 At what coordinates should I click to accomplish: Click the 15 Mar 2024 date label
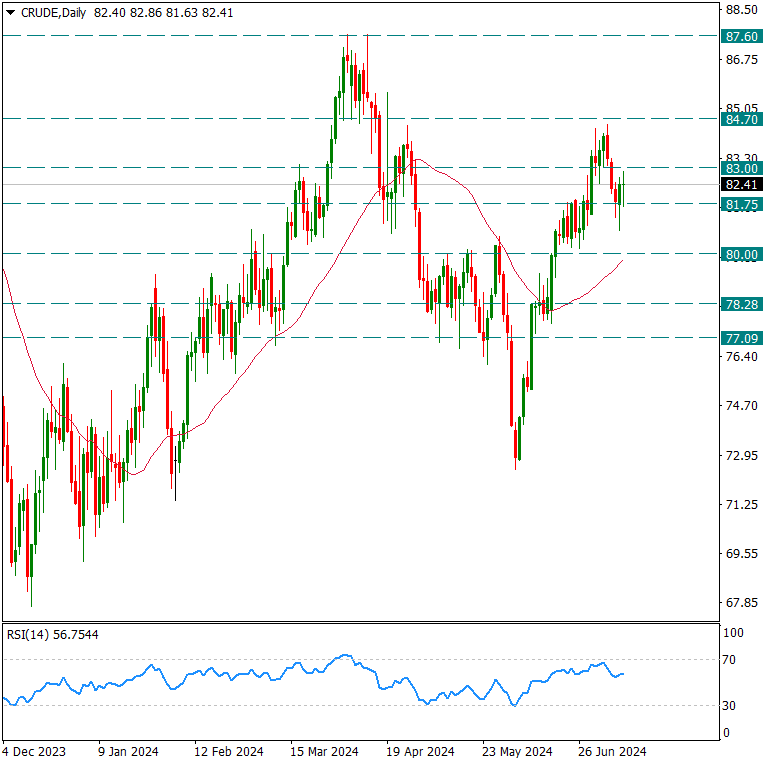[324, 751]
